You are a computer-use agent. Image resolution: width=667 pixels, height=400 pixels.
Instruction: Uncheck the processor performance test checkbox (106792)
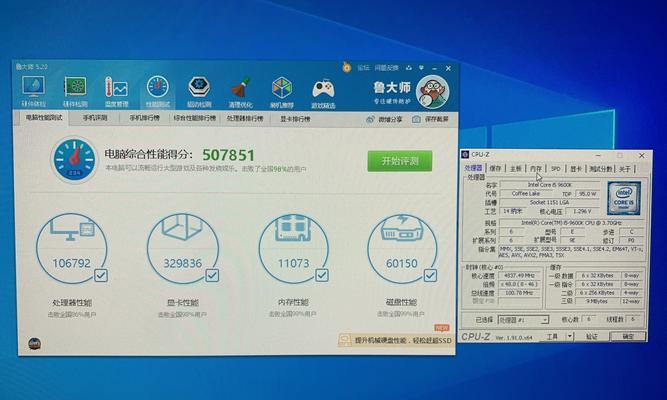coord(101,275)
